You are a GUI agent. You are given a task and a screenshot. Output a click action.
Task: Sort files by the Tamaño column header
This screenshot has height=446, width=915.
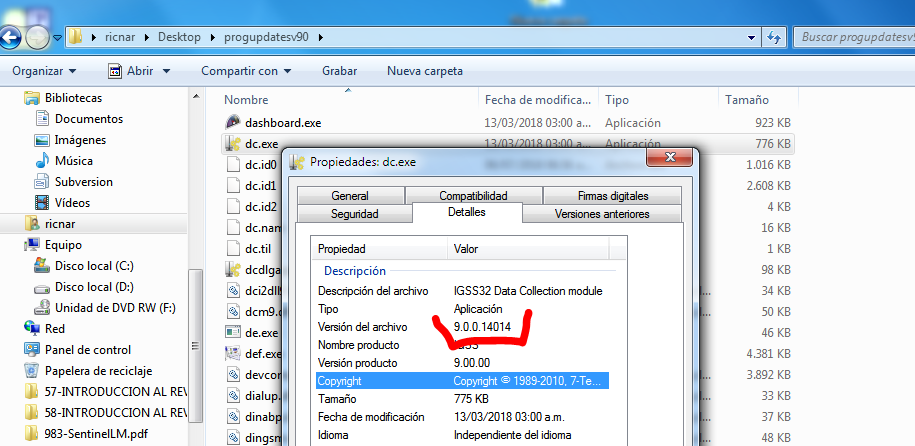tap(745, 100)
